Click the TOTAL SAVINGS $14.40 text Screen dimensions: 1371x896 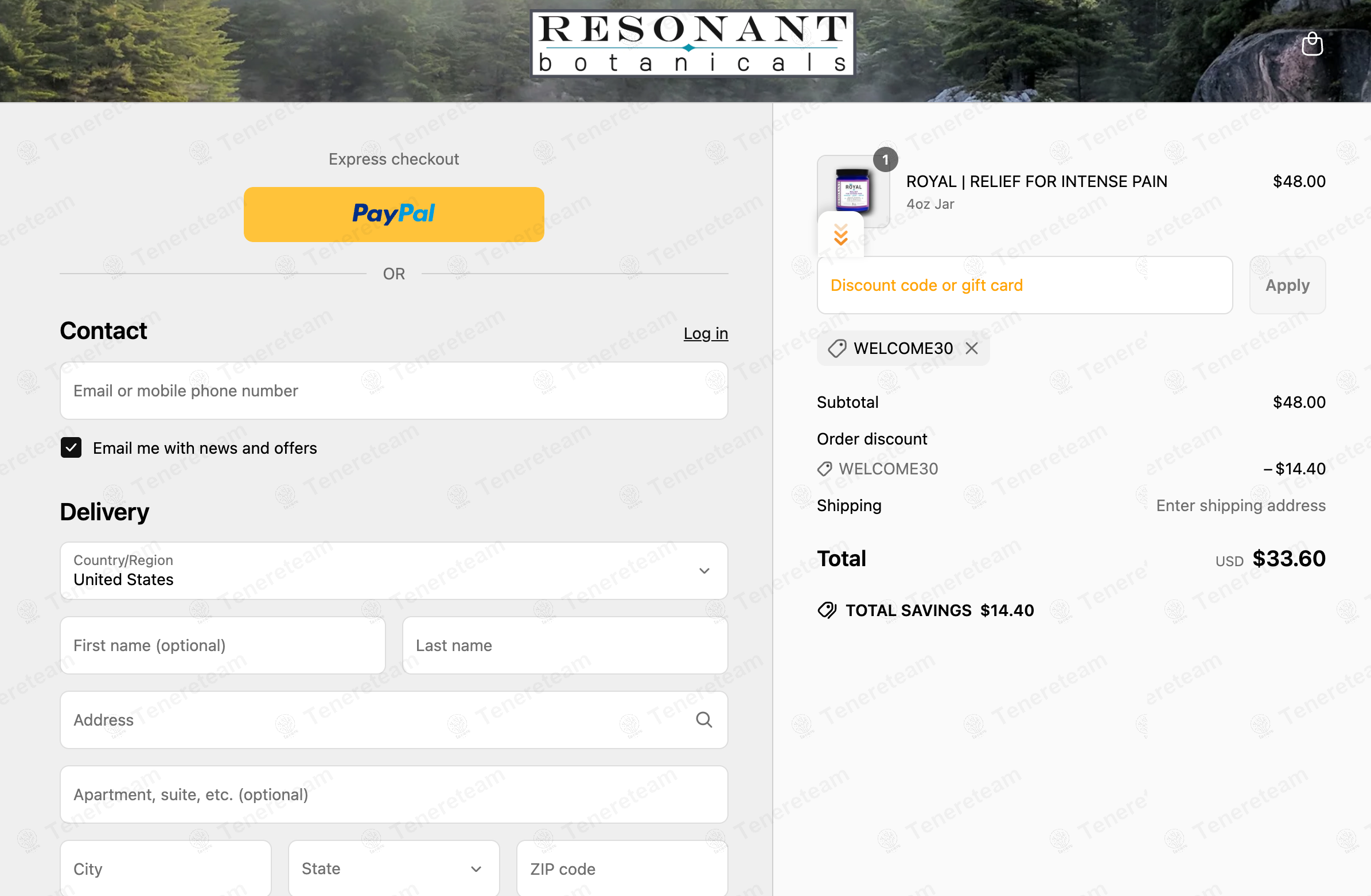(x=940, y=610)
